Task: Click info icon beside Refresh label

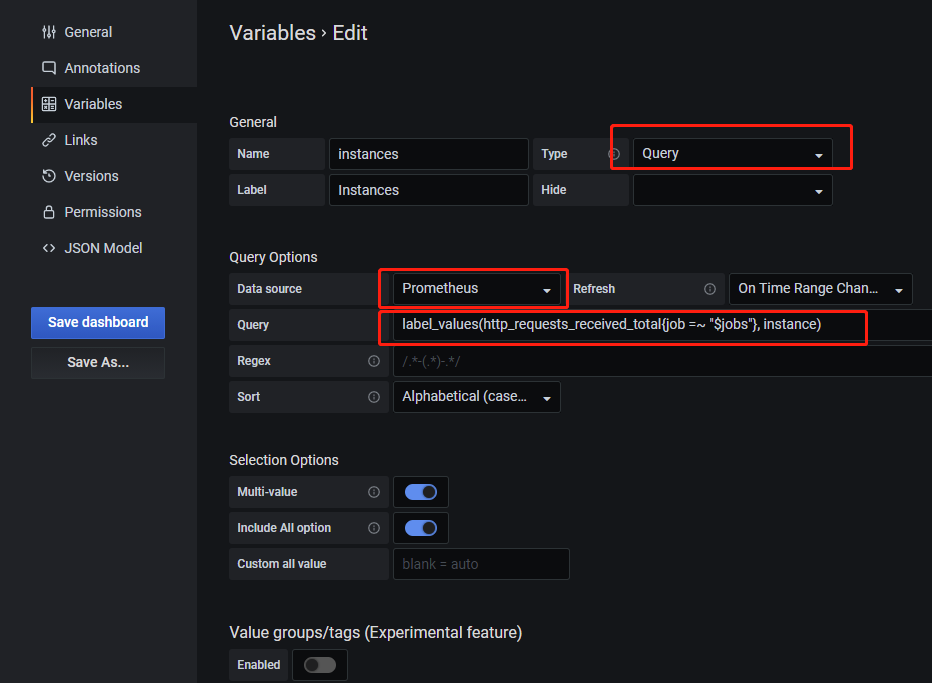Action: [x=710, y=289]
